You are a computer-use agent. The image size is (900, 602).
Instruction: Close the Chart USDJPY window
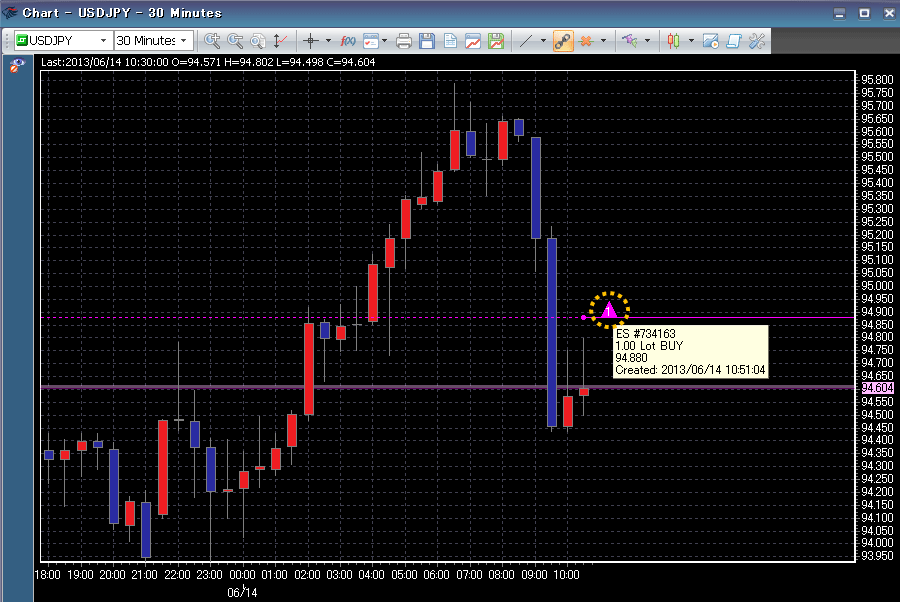889,13
